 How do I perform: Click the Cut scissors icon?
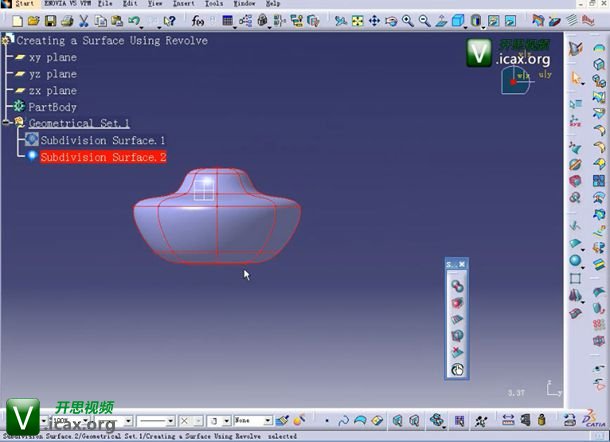[83, 20]
